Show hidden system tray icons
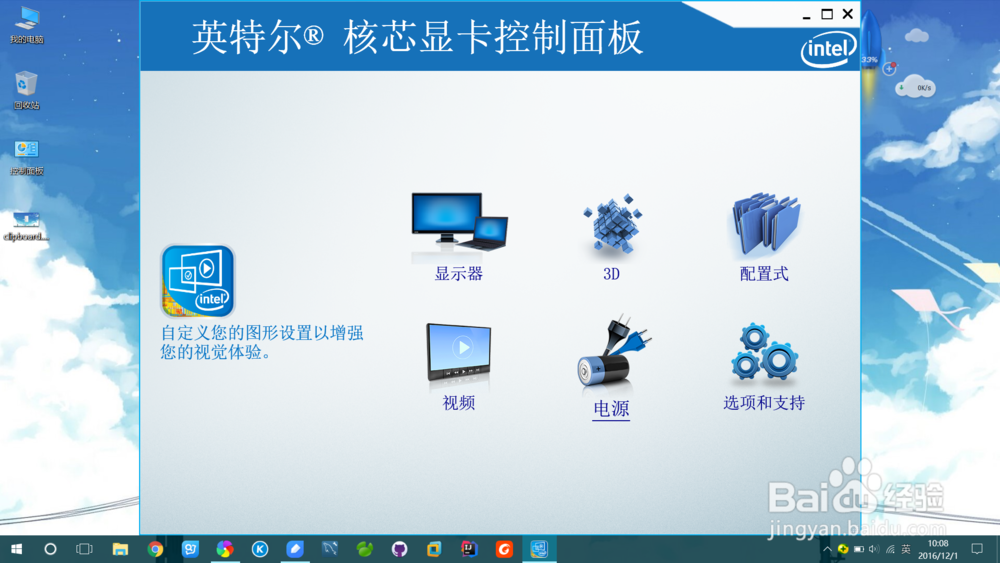The height and width of the screenshot is (563, 1000). [827, 549]
